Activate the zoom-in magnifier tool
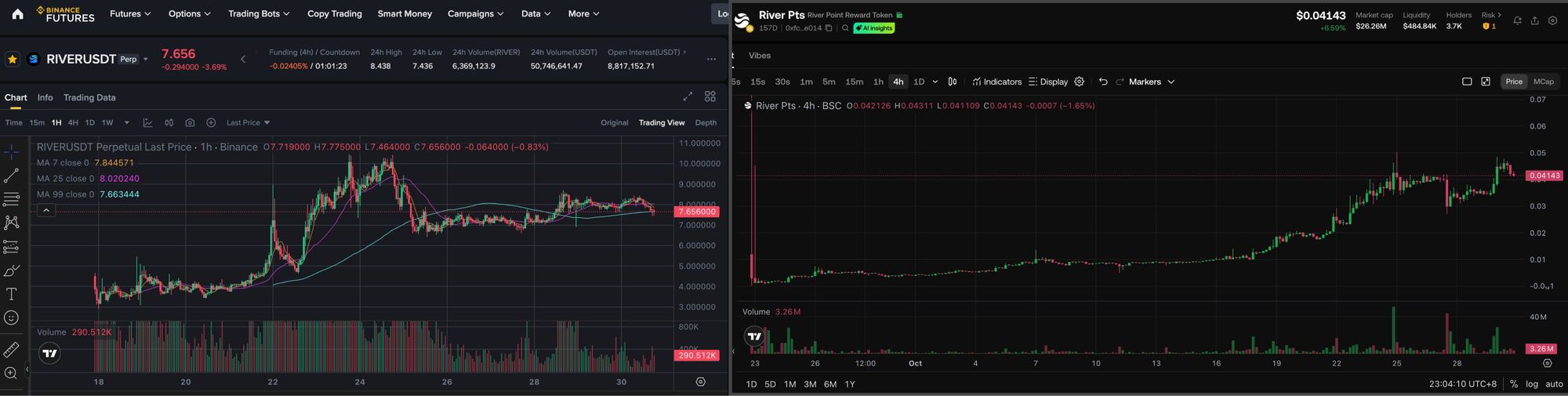This screenshot has width=1568, height=396. [11, 373]
